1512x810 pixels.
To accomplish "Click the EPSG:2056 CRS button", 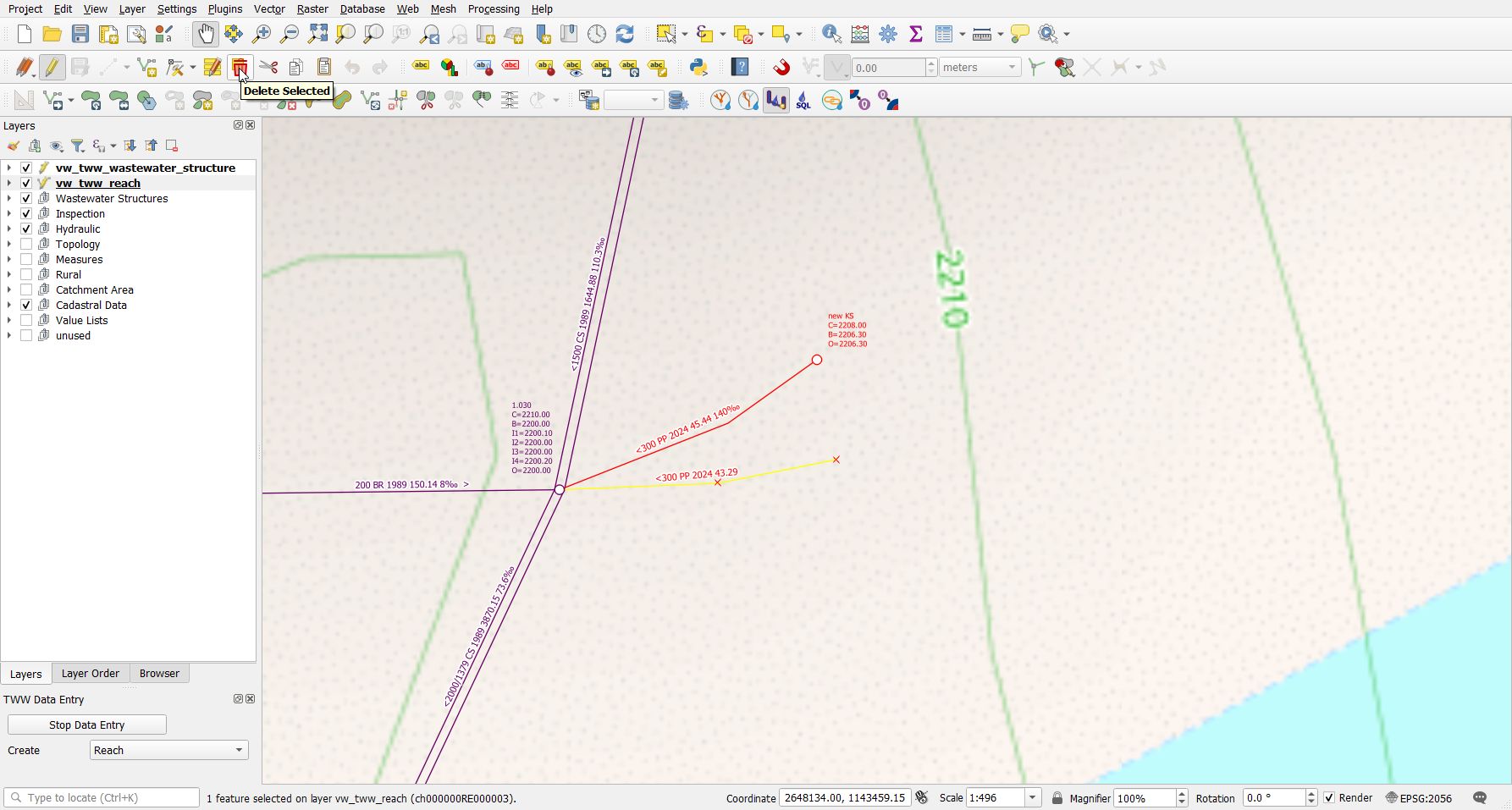I will click(x=1419, y=798).
